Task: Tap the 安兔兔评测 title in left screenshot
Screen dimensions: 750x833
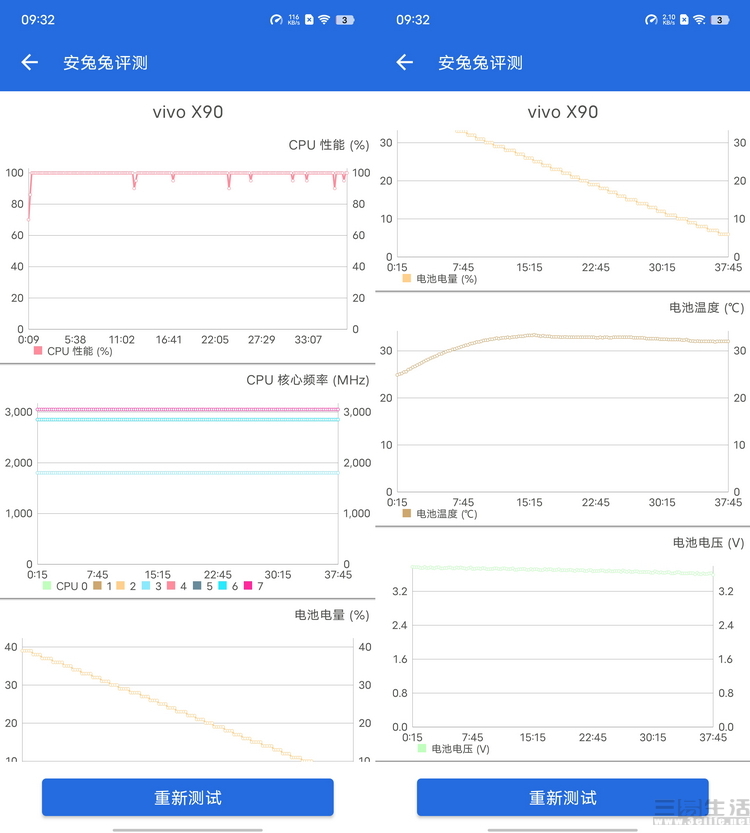Action: tap(105, 63)
